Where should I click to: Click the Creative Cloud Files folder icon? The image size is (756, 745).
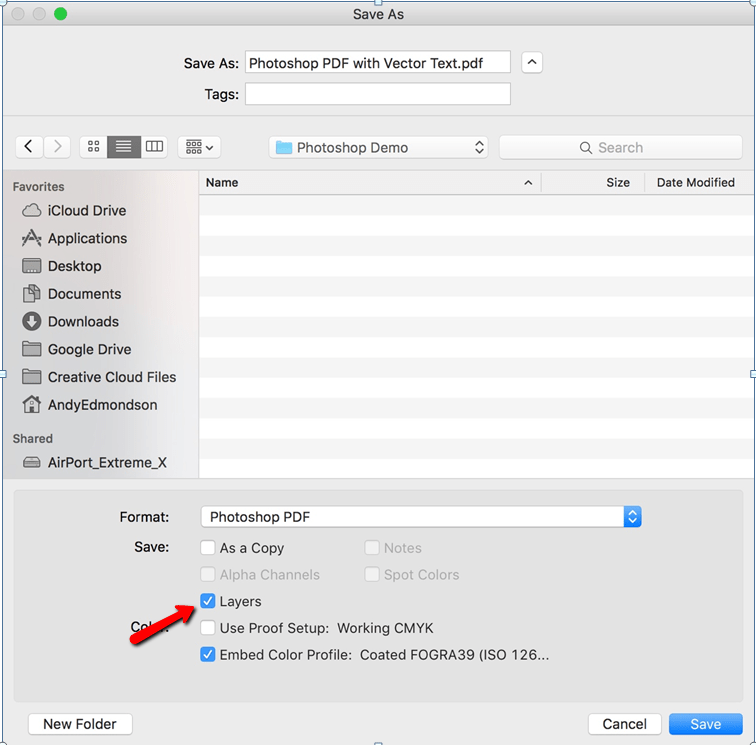(32, 376)
